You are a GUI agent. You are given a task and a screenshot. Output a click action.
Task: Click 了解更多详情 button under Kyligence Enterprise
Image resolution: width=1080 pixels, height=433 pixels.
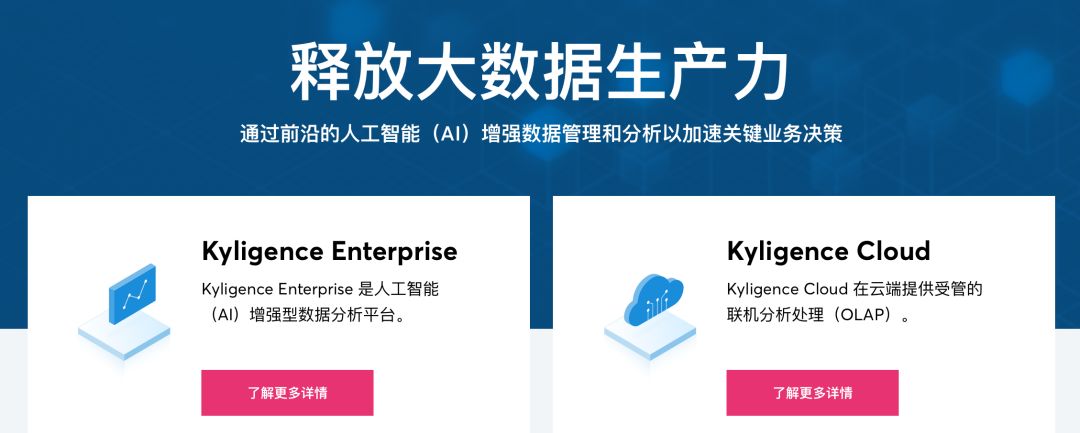287,393
